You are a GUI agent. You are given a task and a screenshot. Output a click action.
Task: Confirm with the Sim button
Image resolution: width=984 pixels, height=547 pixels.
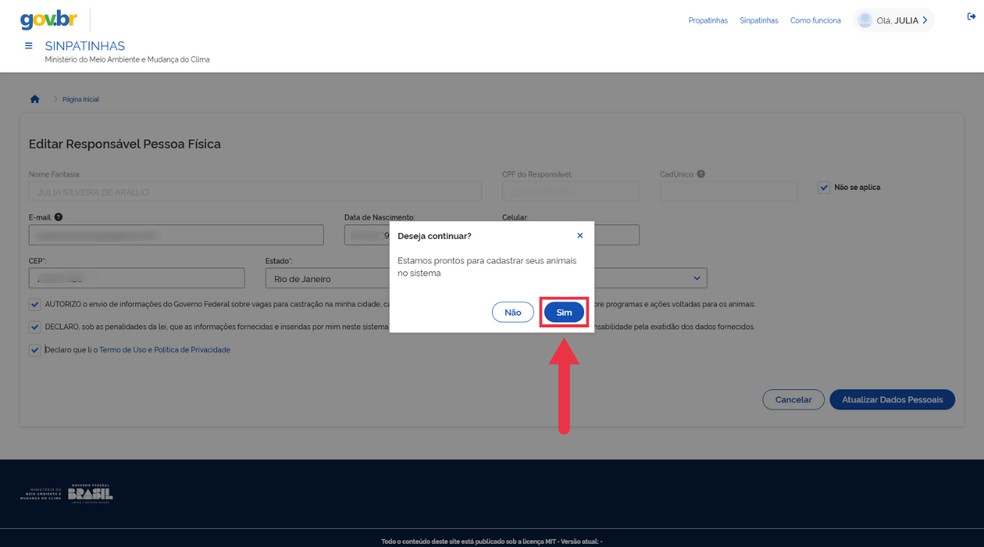pyautogui.click(x=564, y=312)
